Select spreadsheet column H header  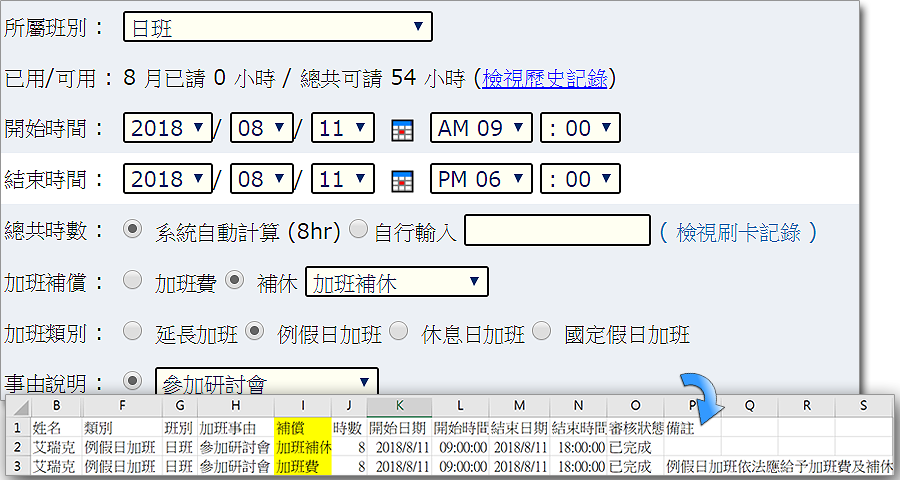point(236,406)
